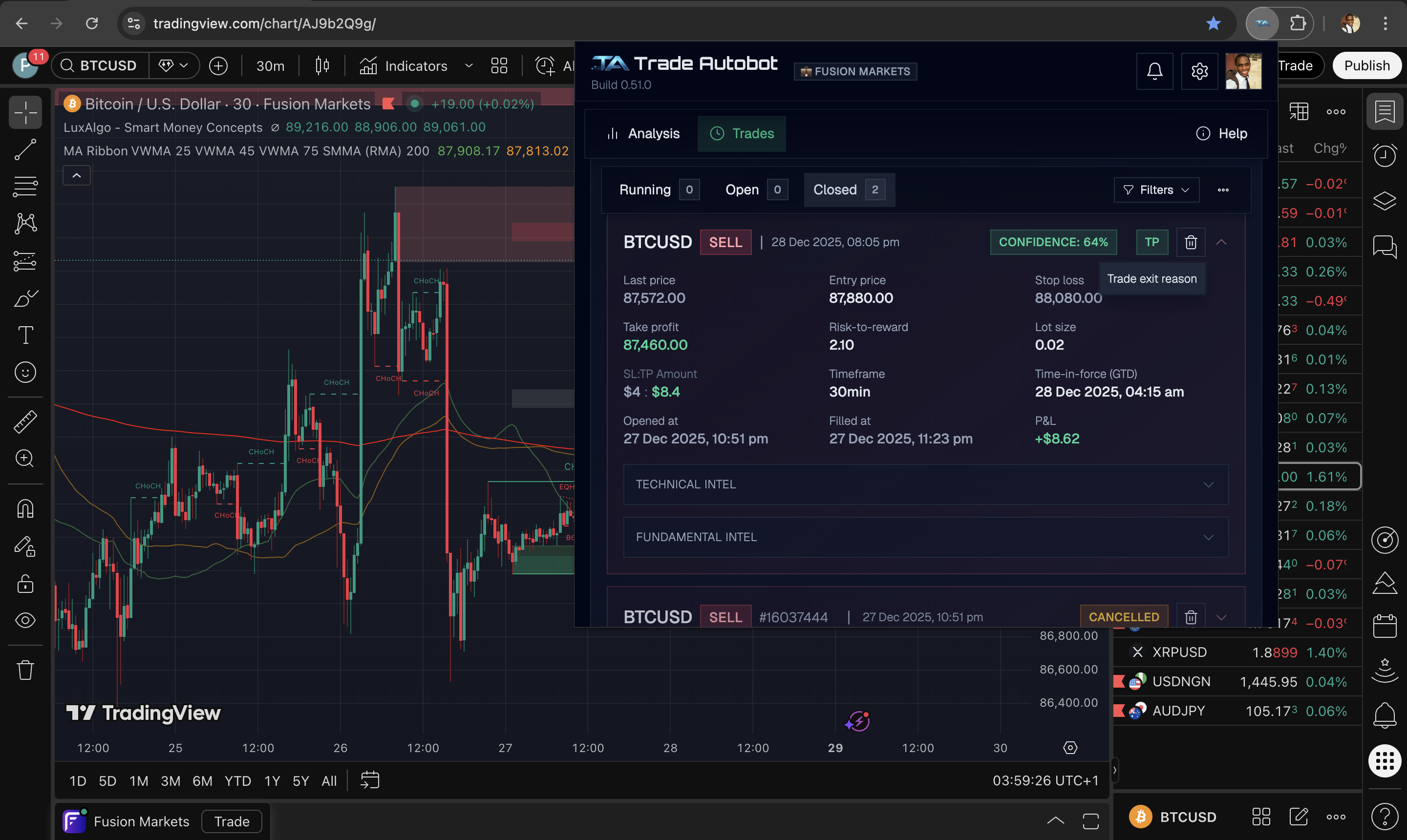The height and width of the screenshot is (840, 1407).
Task: Click the Publish button
Action: click(1367, 65)
